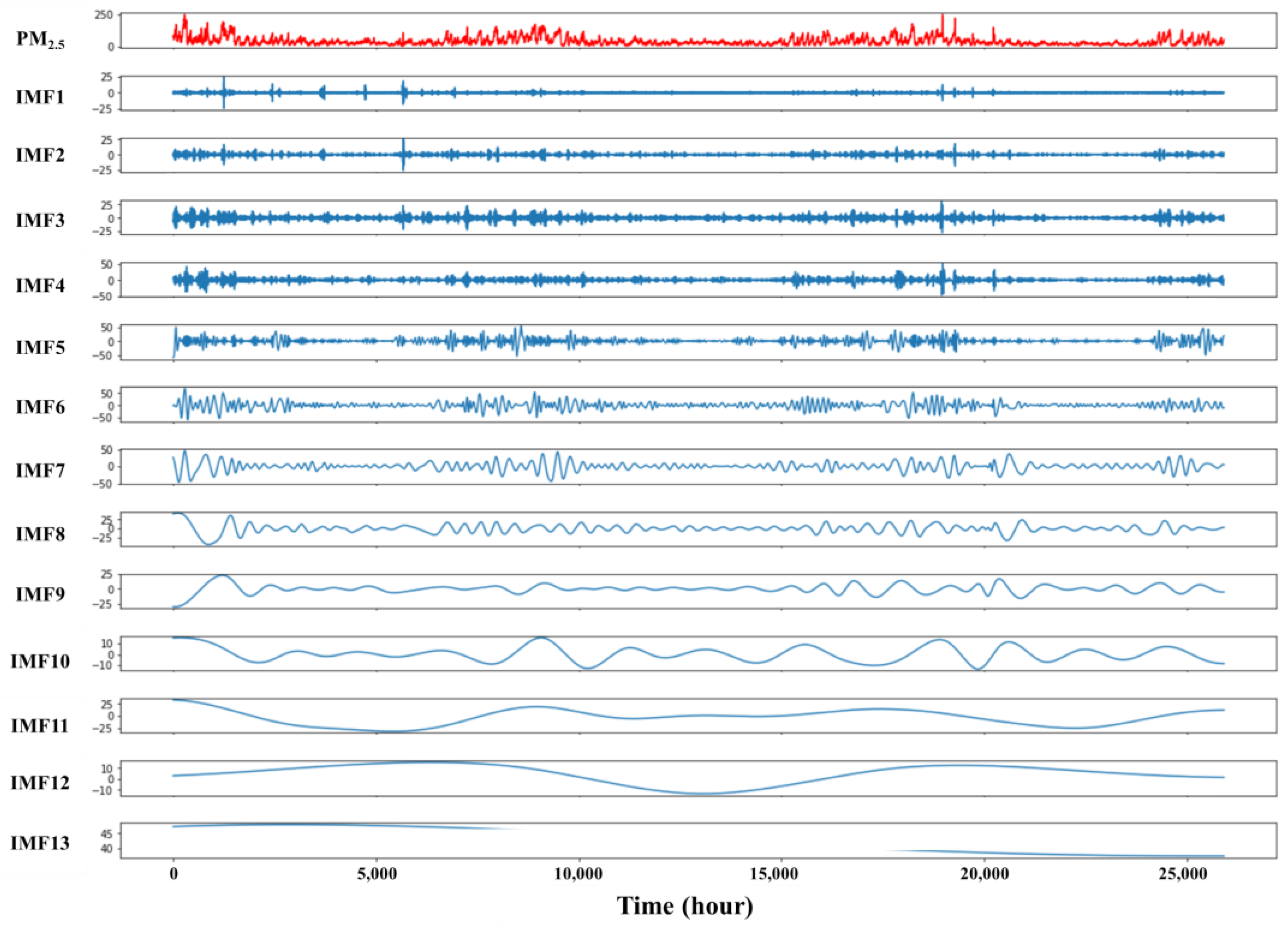Click the IMF1 label
The width and height of the screenshot is (1288, 930).
coord(40,96)
